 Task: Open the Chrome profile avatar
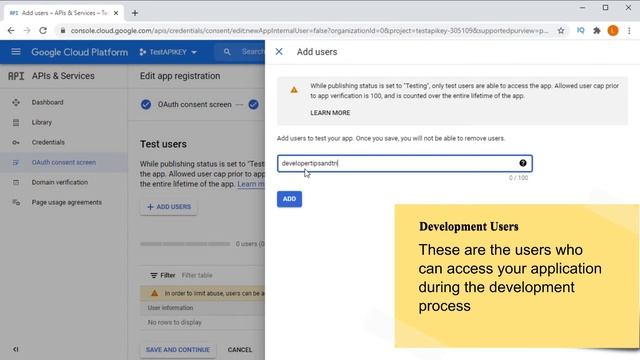coord(613,31)
